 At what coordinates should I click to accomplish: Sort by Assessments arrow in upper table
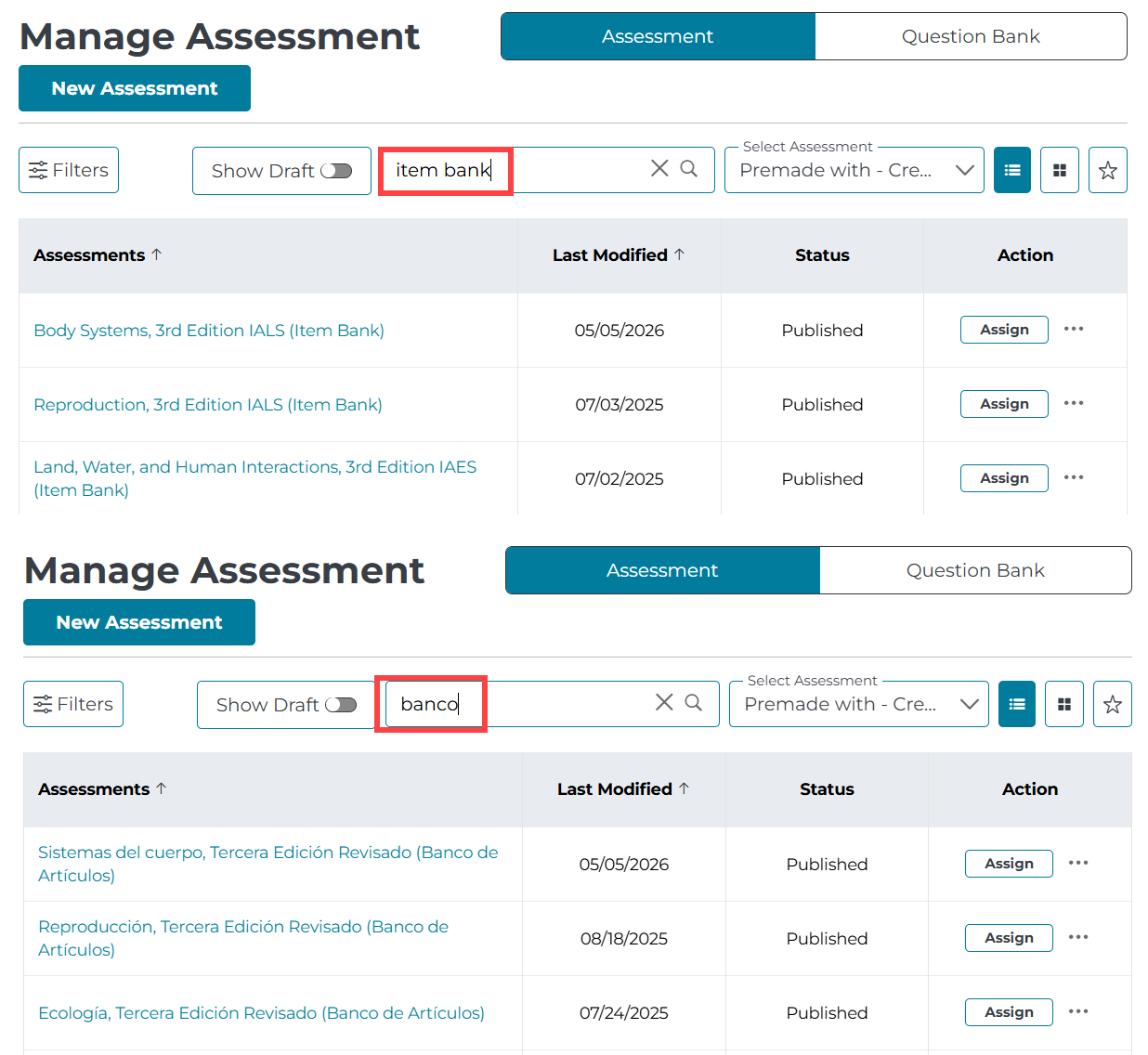157,254
